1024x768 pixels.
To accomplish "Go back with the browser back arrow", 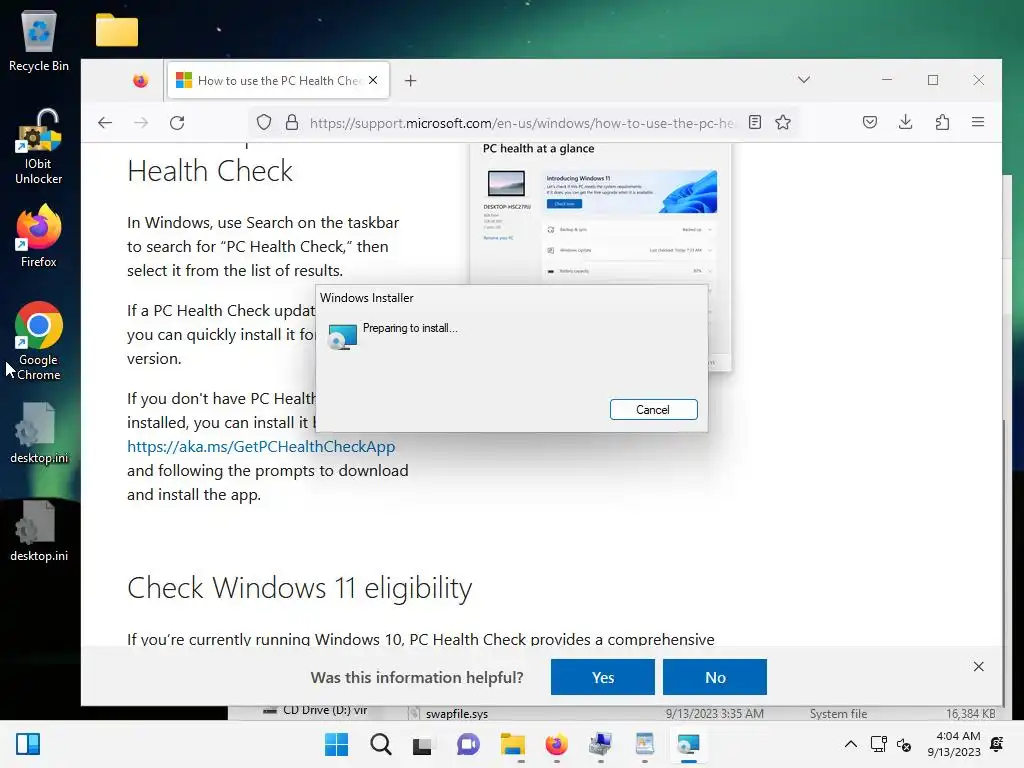I will coord(105,123).
